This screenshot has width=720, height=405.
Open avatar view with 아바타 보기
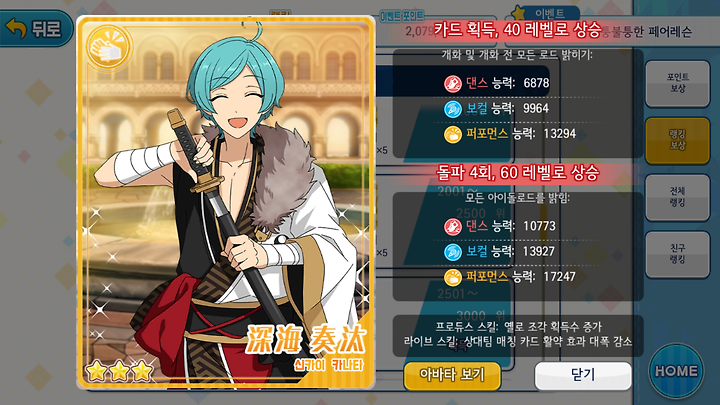click(x=452, y=375)
